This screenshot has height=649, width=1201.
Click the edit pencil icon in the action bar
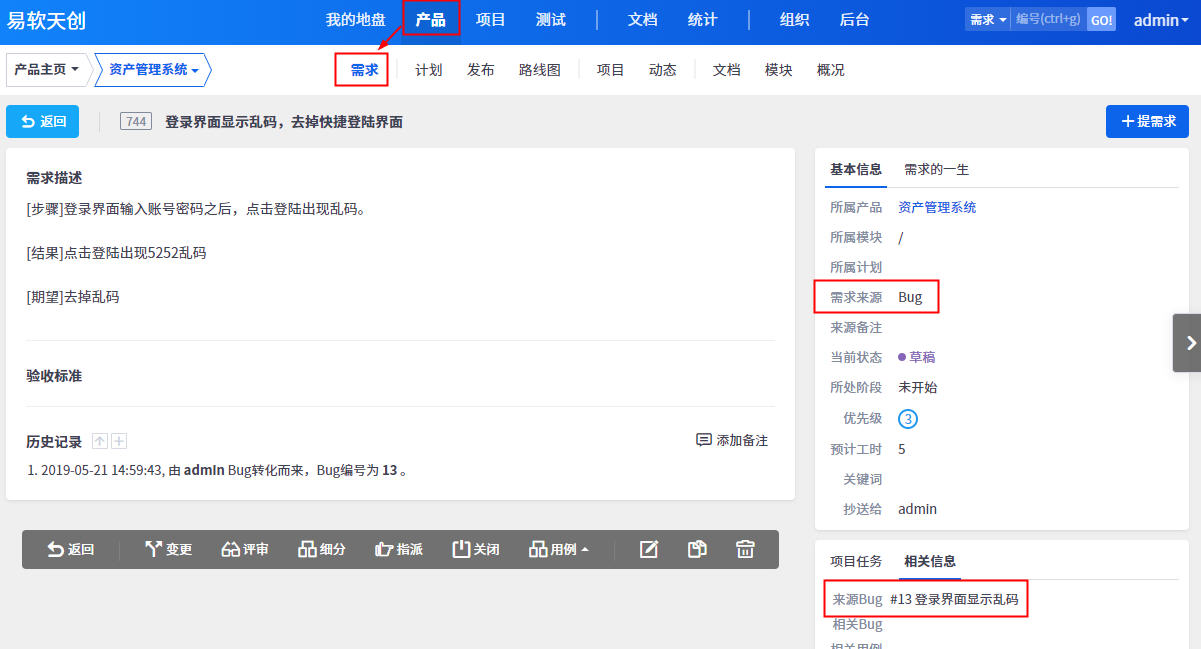[x=649, y=549]
